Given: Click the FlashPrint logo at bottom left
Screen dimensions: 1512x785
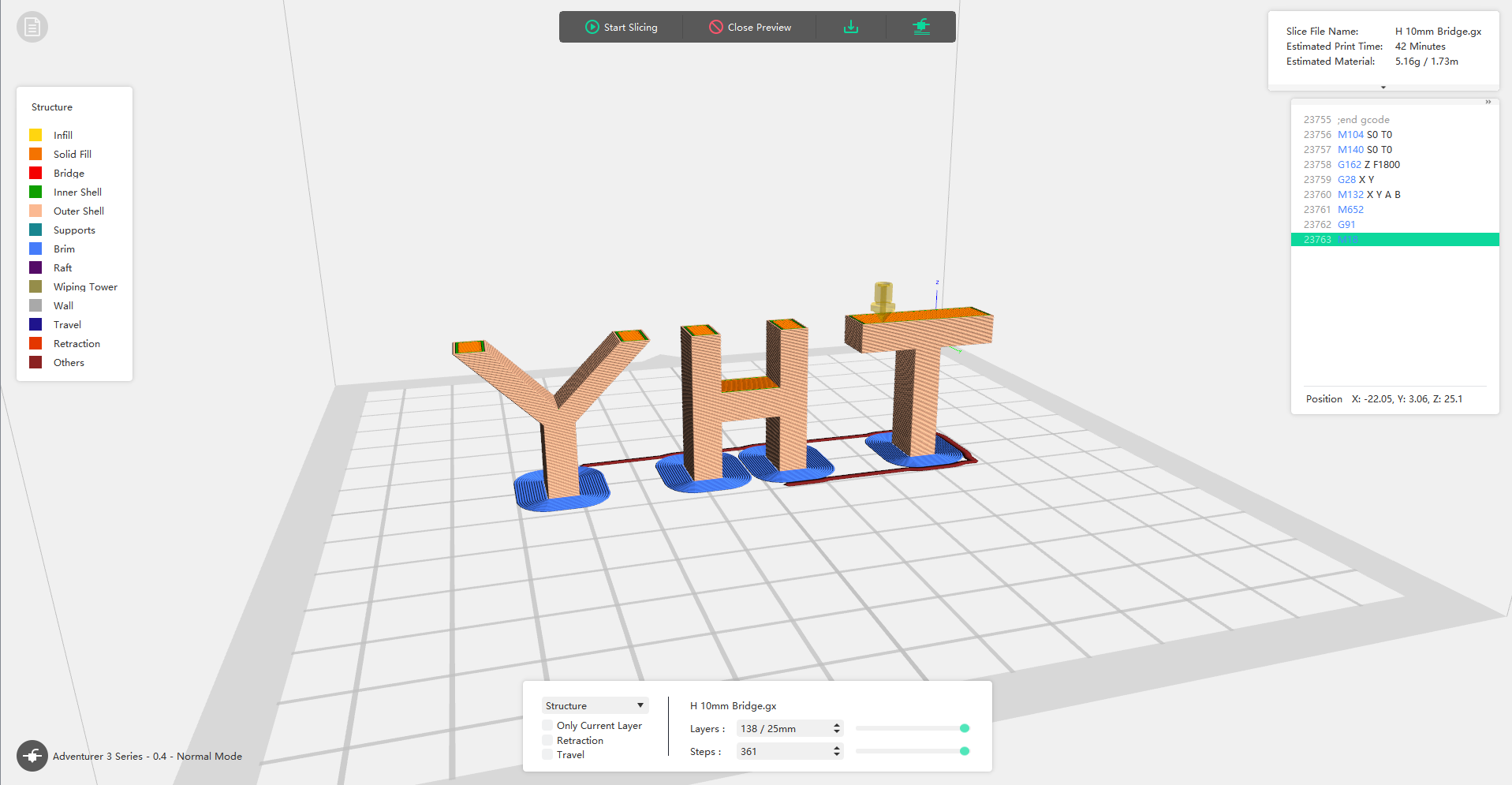Looking at the screenshot, I should tap(32, 756).
